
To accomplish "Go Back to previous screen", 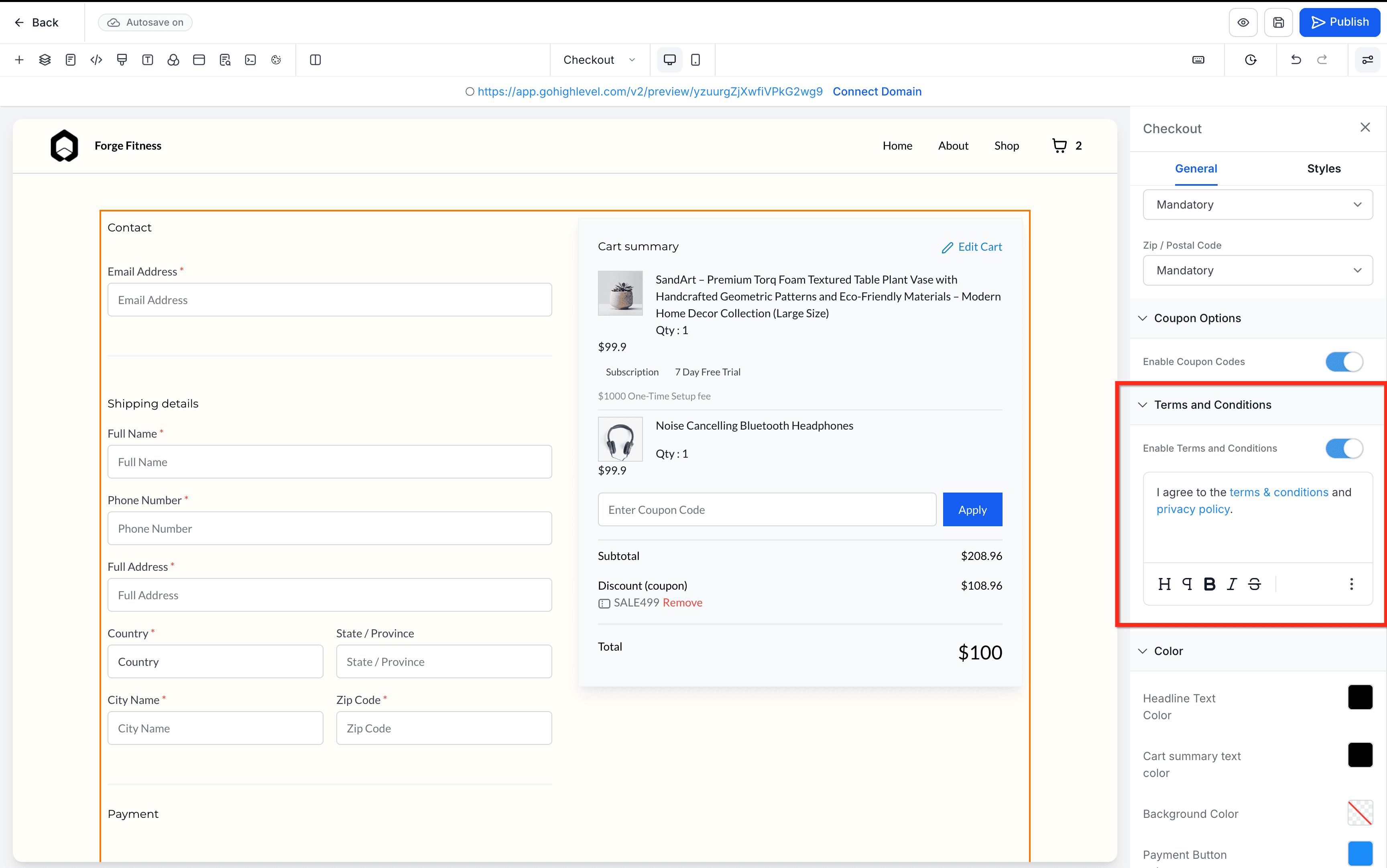I will tap(36, 22).
